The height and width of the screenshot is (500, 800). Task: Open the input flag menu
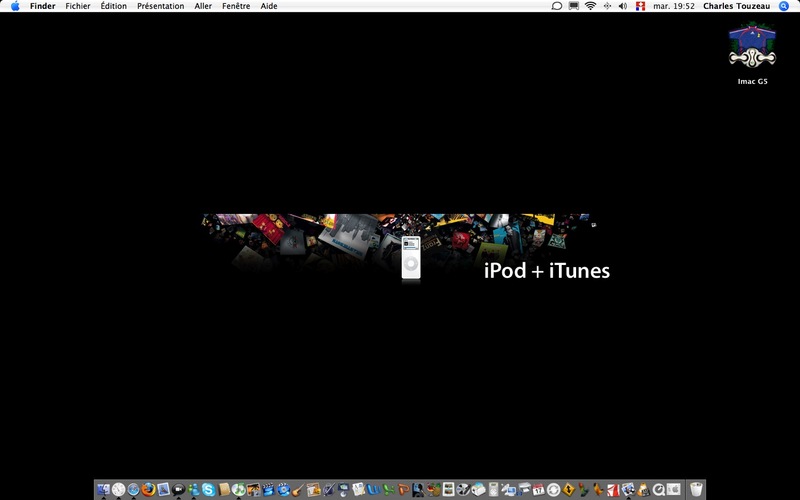(x=640, y=6)
